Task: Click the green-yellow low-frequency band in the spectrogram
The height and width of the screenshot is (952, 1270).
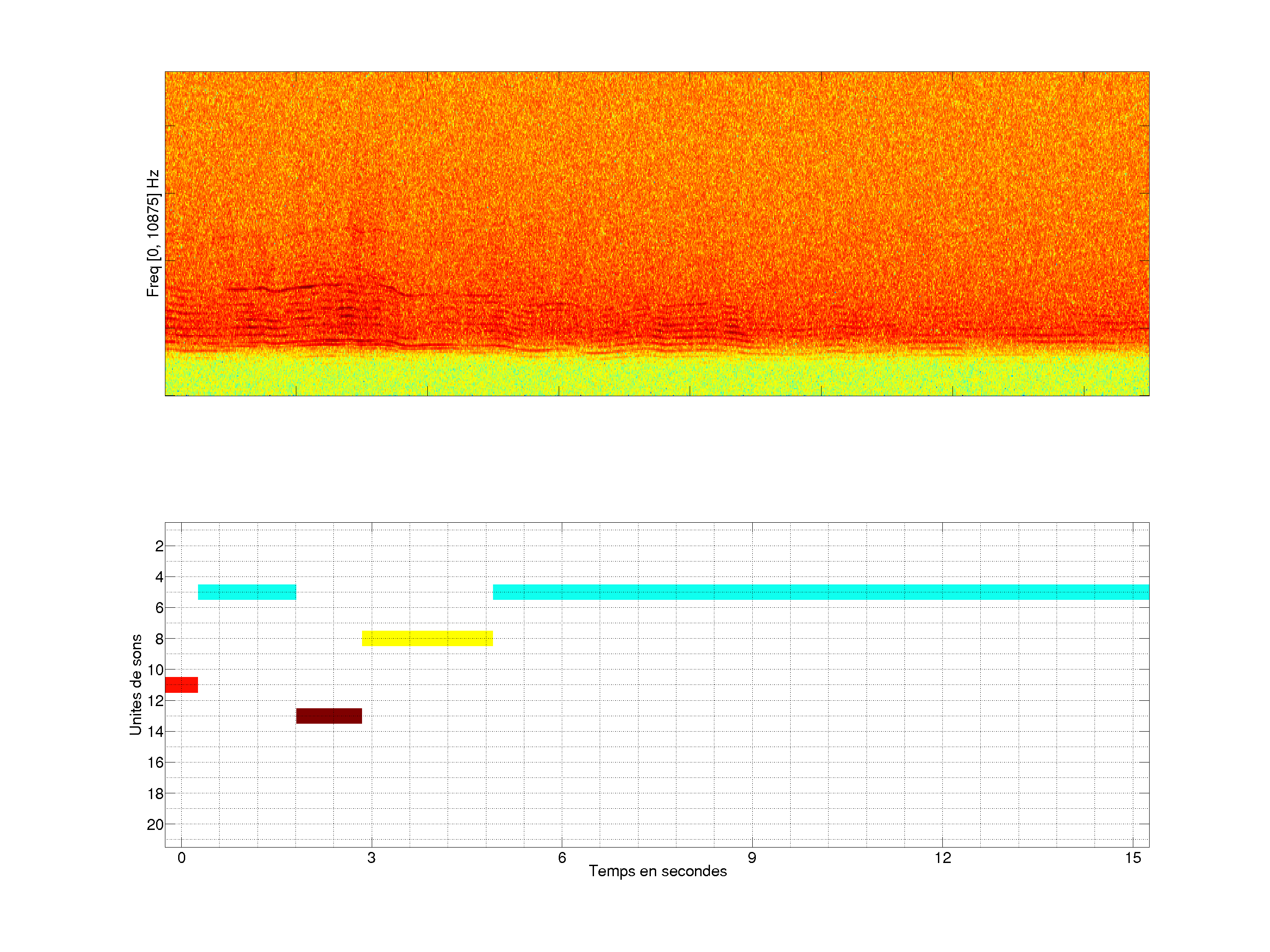Action: (x=657, y=376)
